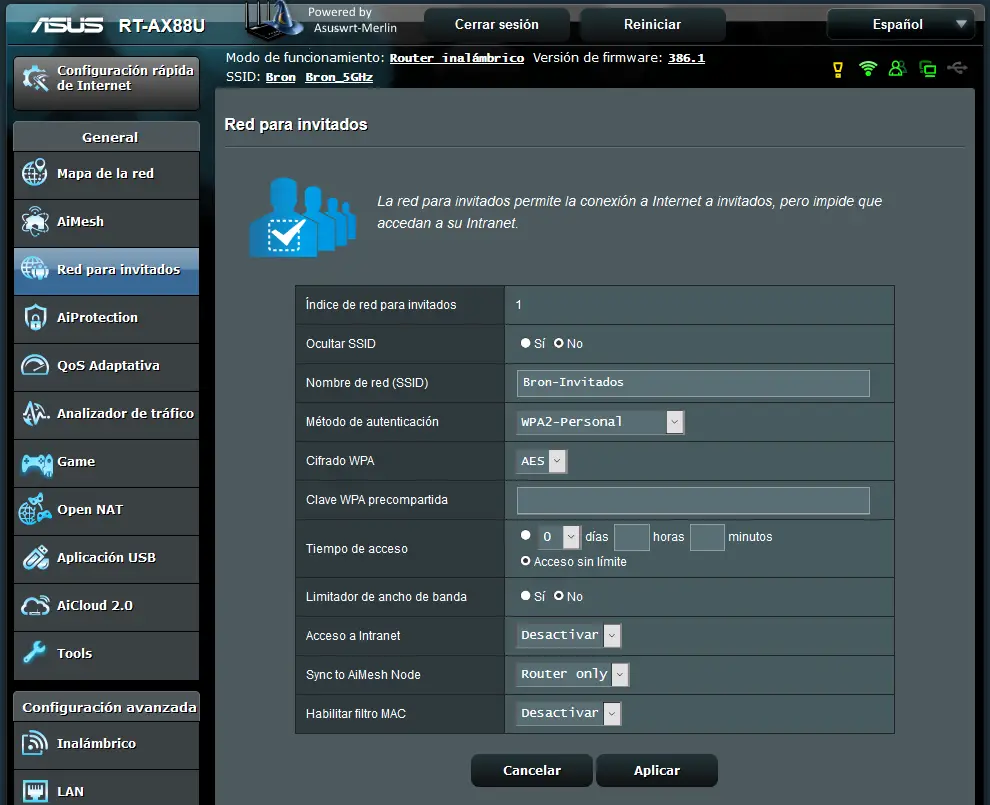Viewport: 990px width, 805px height.
Task: Click the Configuración rápida de Internet button
Action: pos(106,83)
